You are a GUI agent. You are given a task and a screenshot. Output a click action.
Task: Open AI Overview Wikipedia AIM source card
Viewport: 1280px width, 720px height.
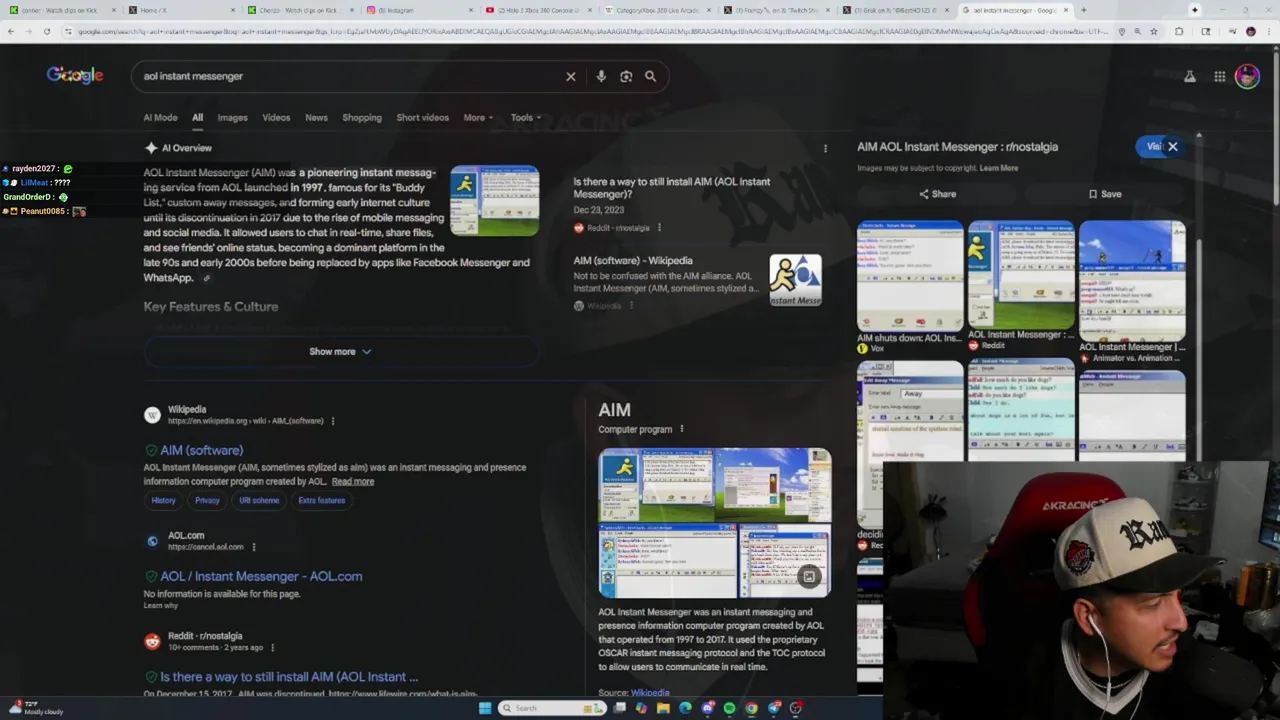[697, 282]
